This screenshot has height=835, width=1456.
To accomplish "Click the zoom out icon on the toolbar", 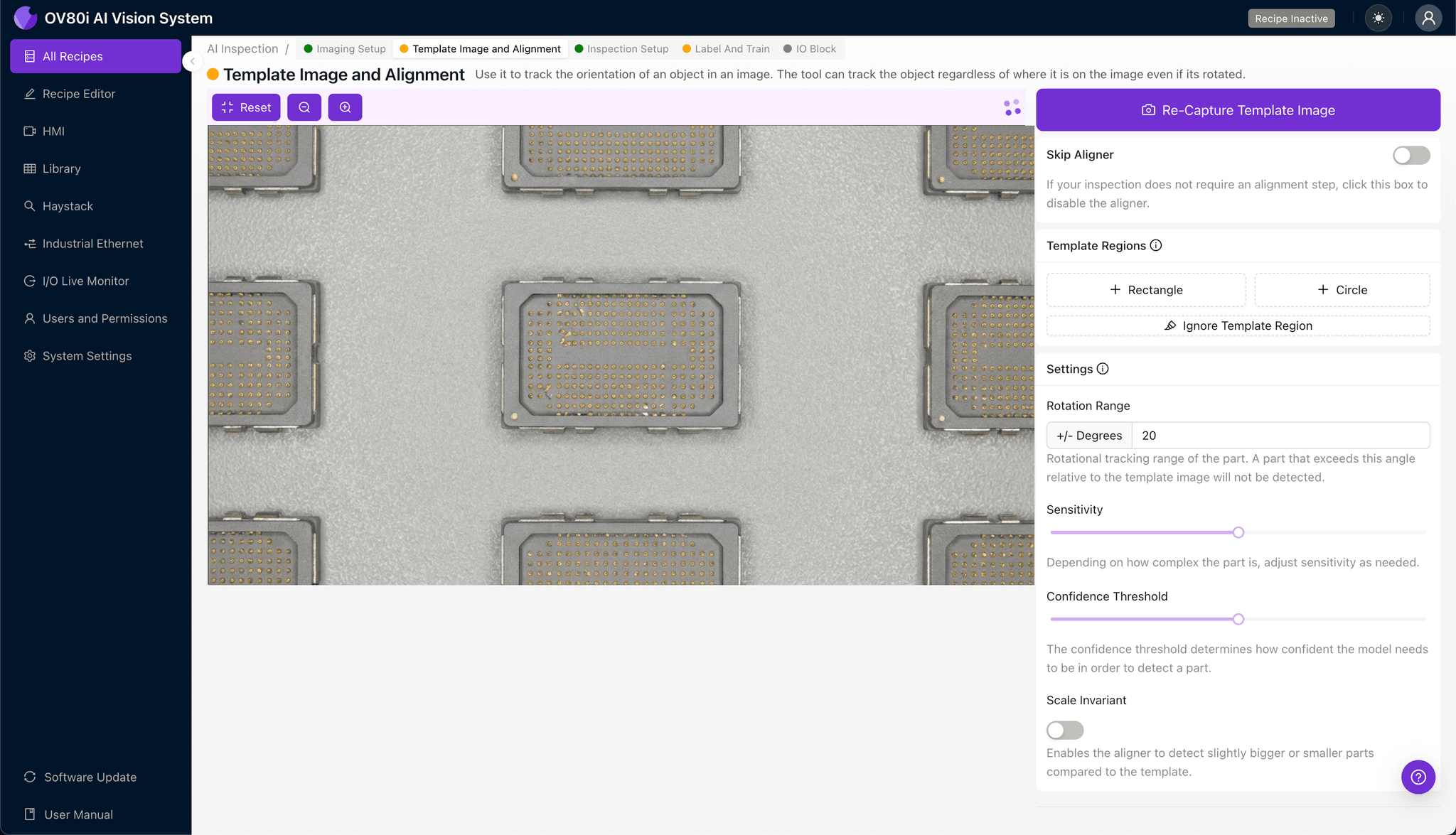I will coord(304,107).
